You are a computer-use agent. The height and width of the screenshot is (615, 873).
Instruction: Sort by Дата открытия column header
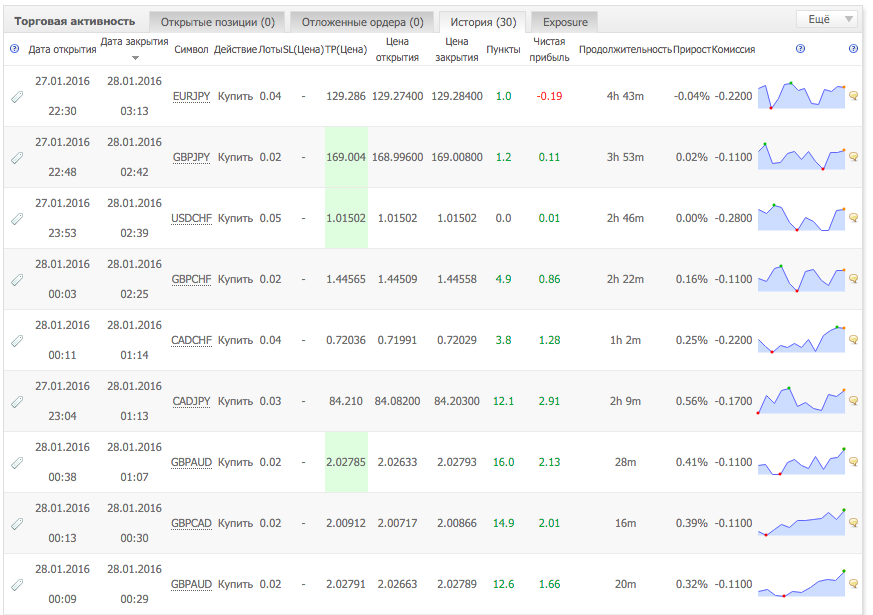tap(62, 50)
